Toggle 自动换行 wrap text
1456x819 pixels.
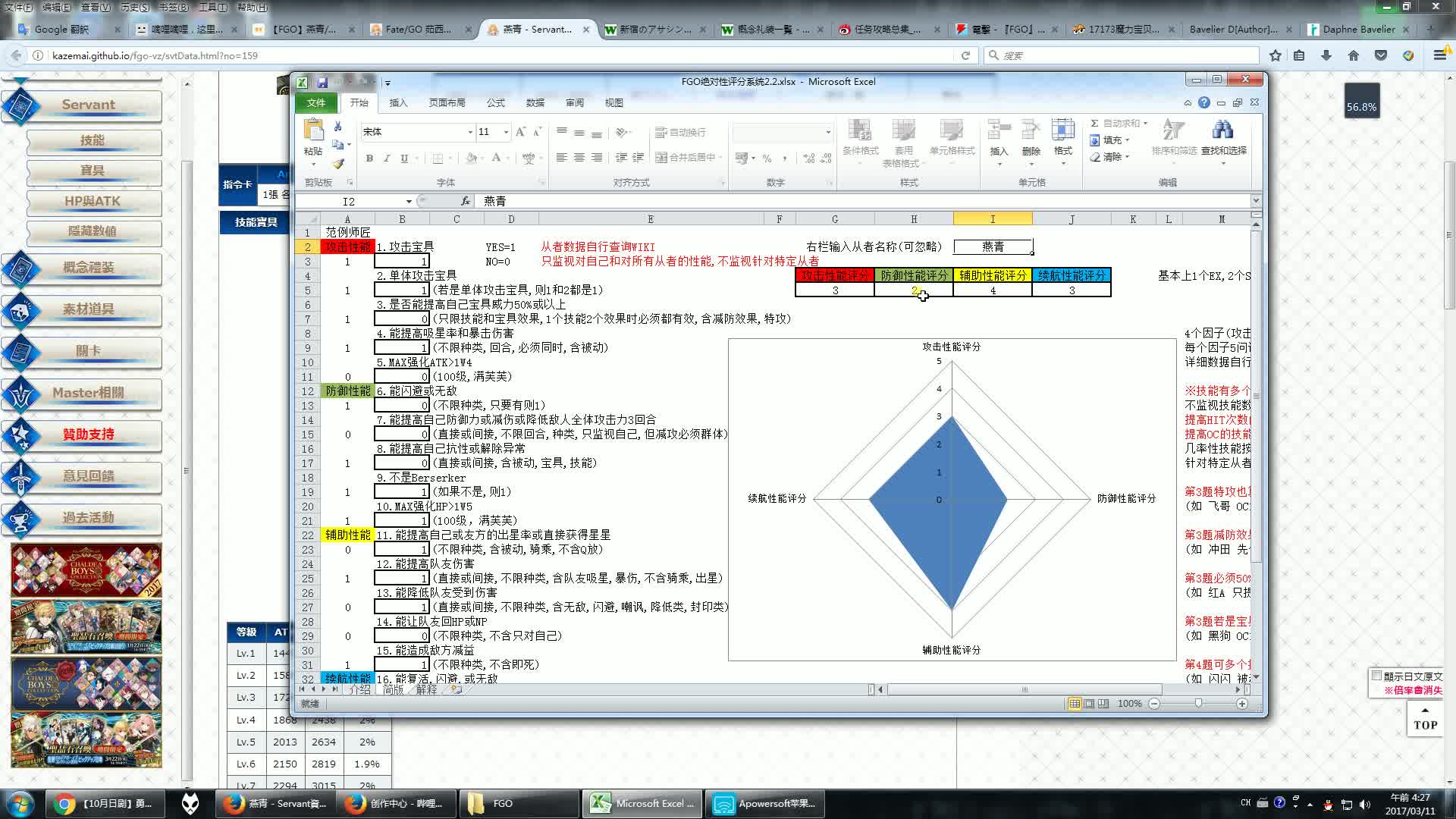pos(680,132)
